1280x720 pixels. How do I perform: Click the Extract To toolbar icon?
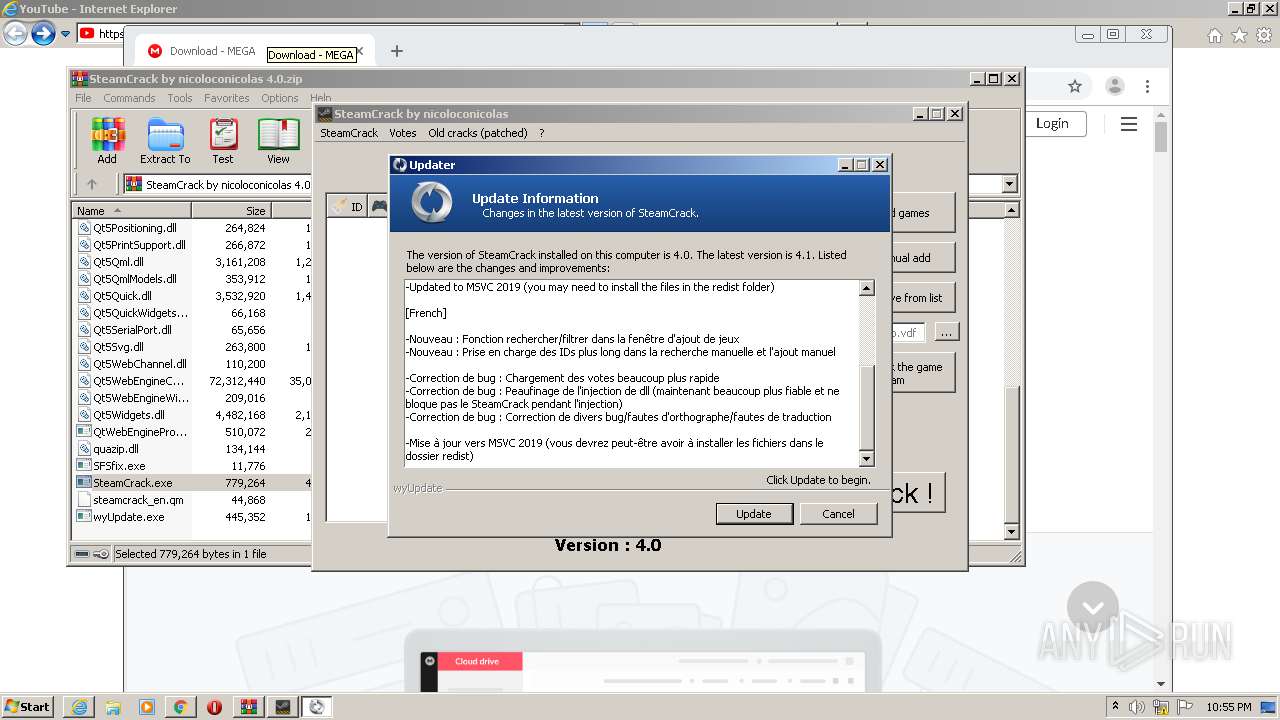(x=165, y=140)
